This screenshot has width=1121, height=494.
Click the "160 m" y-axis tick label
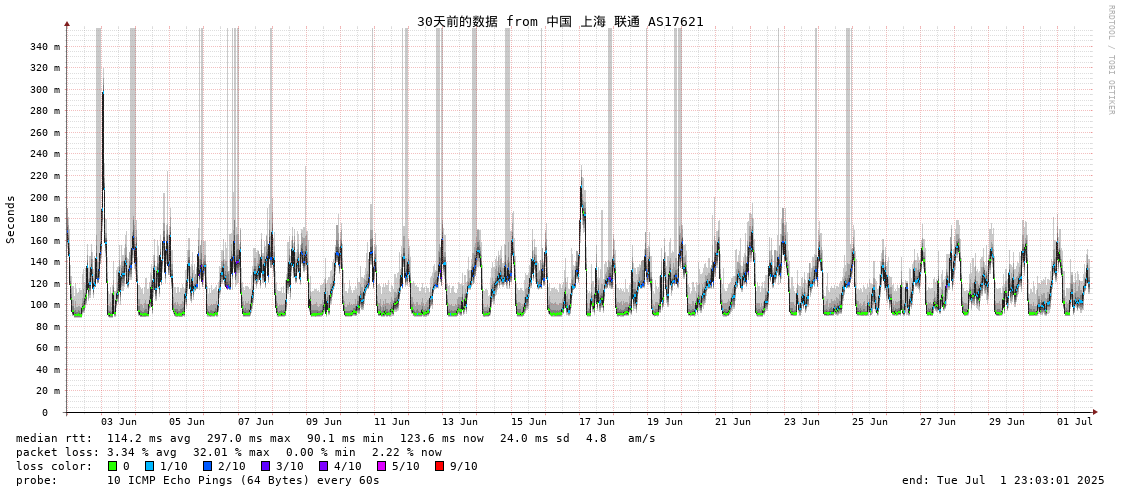tap(45, 240)
